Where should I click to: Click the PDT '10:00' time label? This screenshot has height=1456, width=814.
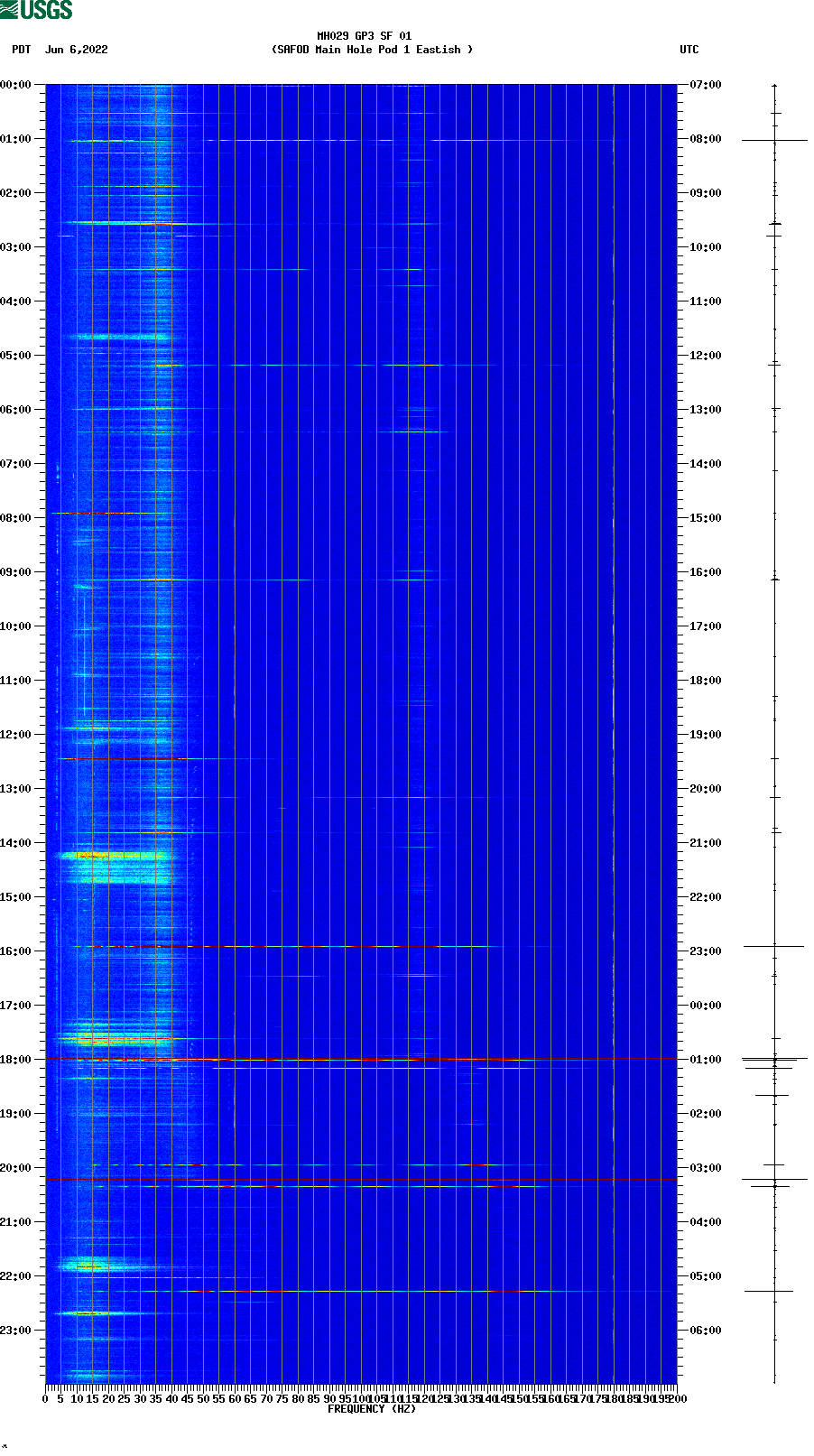pyautogui.click(x=15, y=626)
